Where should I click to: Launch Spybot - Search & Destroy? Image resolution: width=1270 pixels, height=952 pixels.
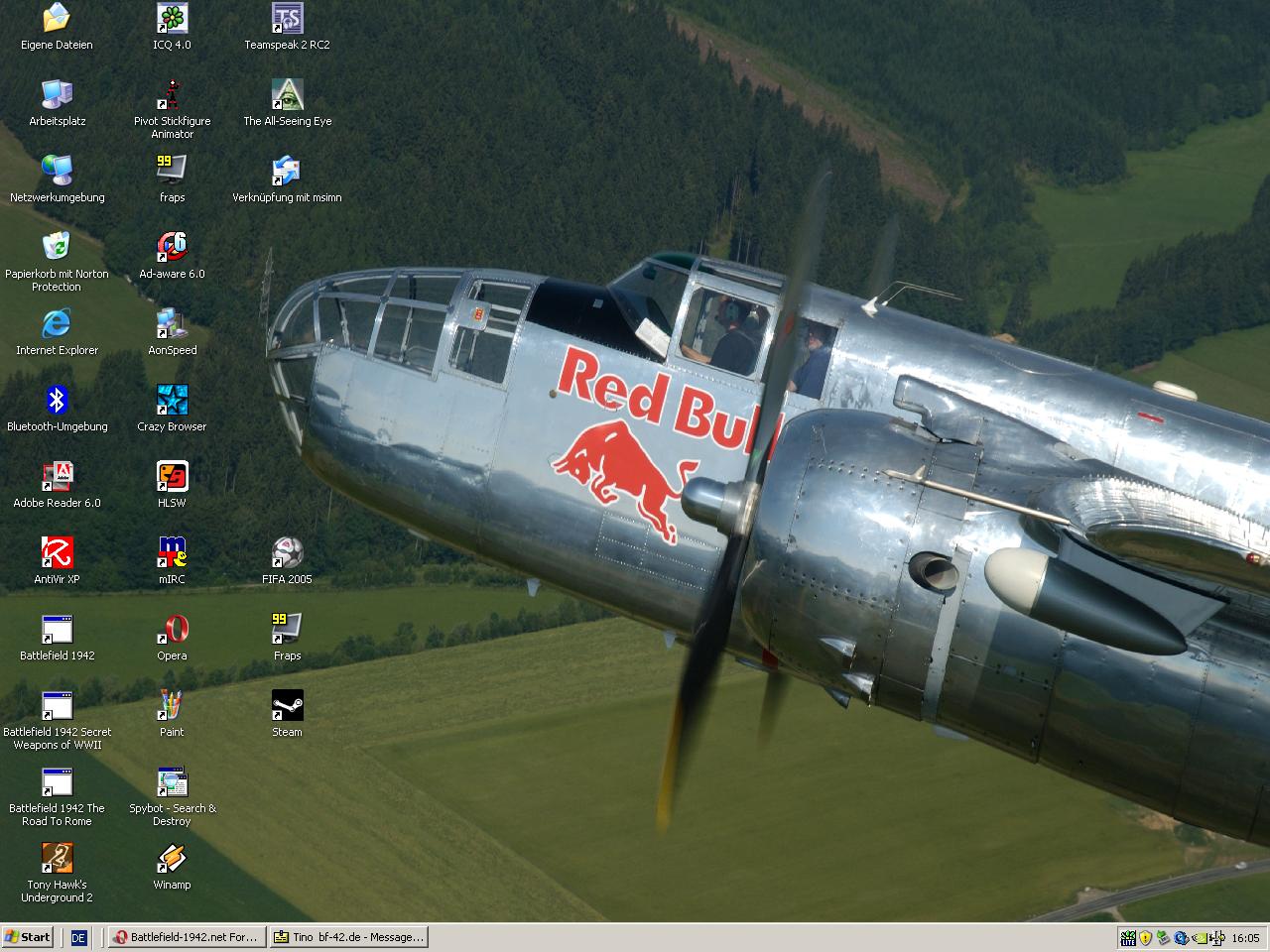pos(172,796)
